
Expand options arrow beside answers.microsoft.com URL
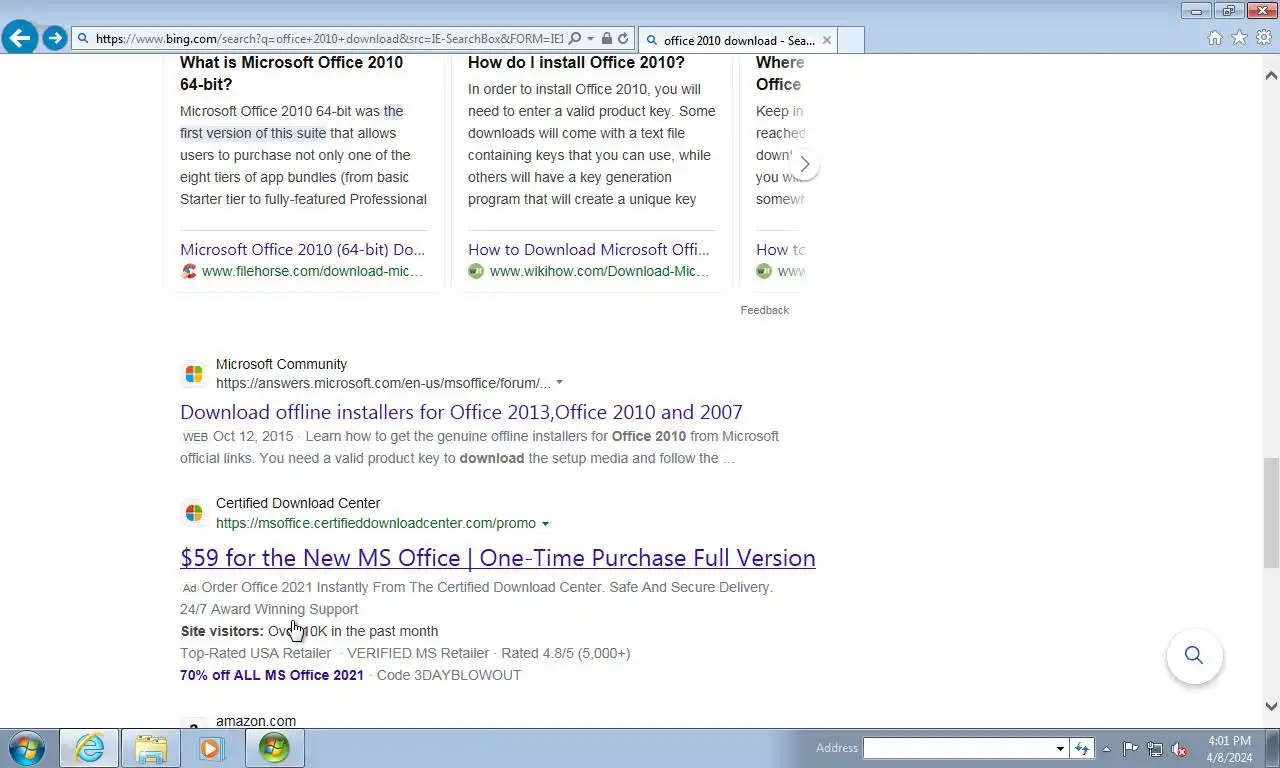pos(559,383)
